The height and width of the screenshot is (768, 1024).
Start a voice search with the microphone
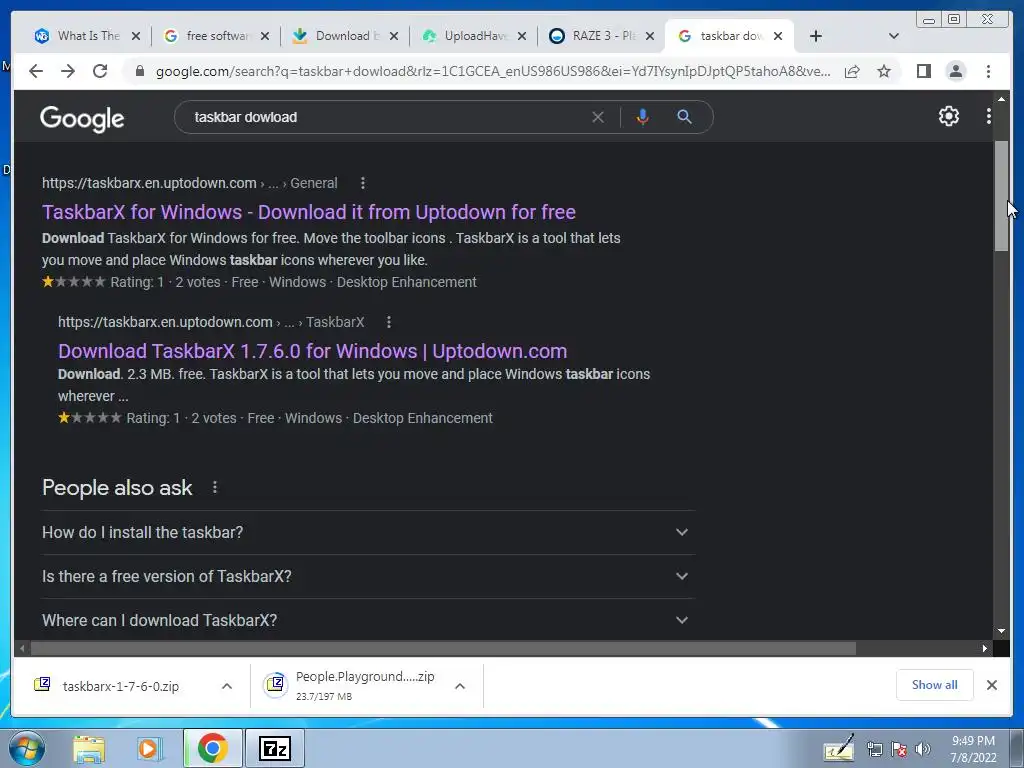click(x=643, y=117)
